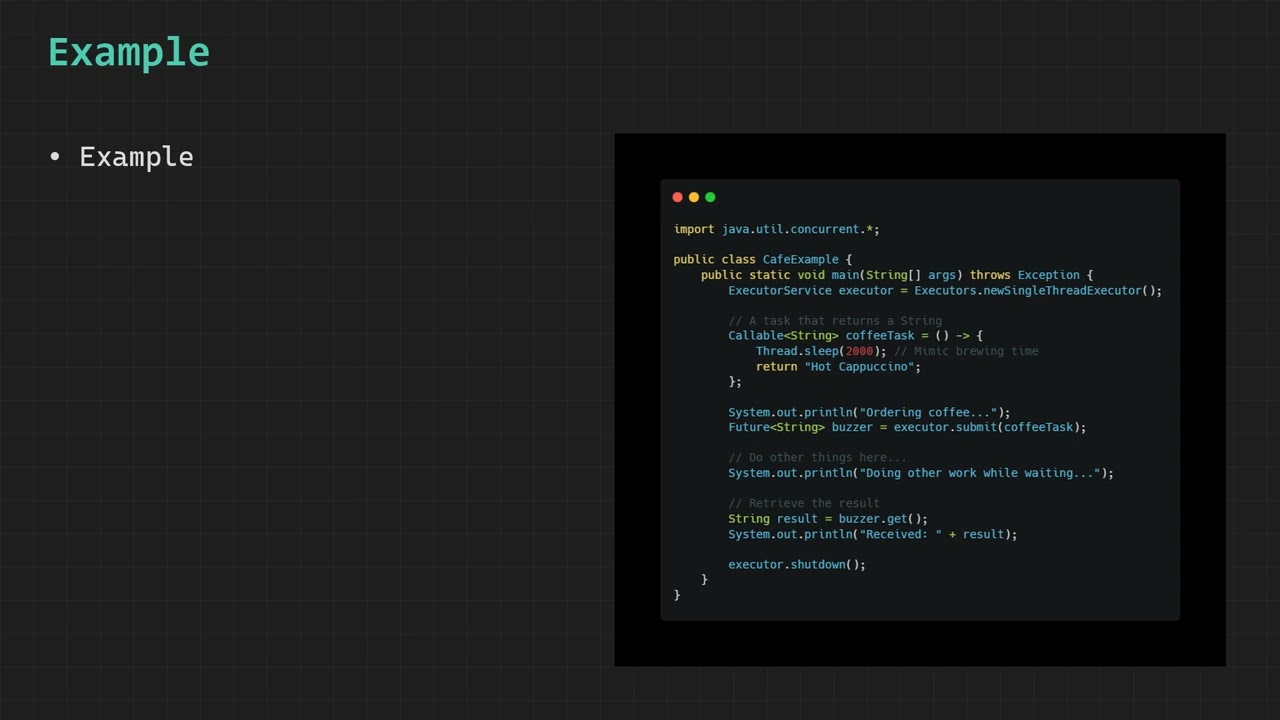1280x720 pixels.
Task: Click the red dot in the code window
Action: [678, 197]
